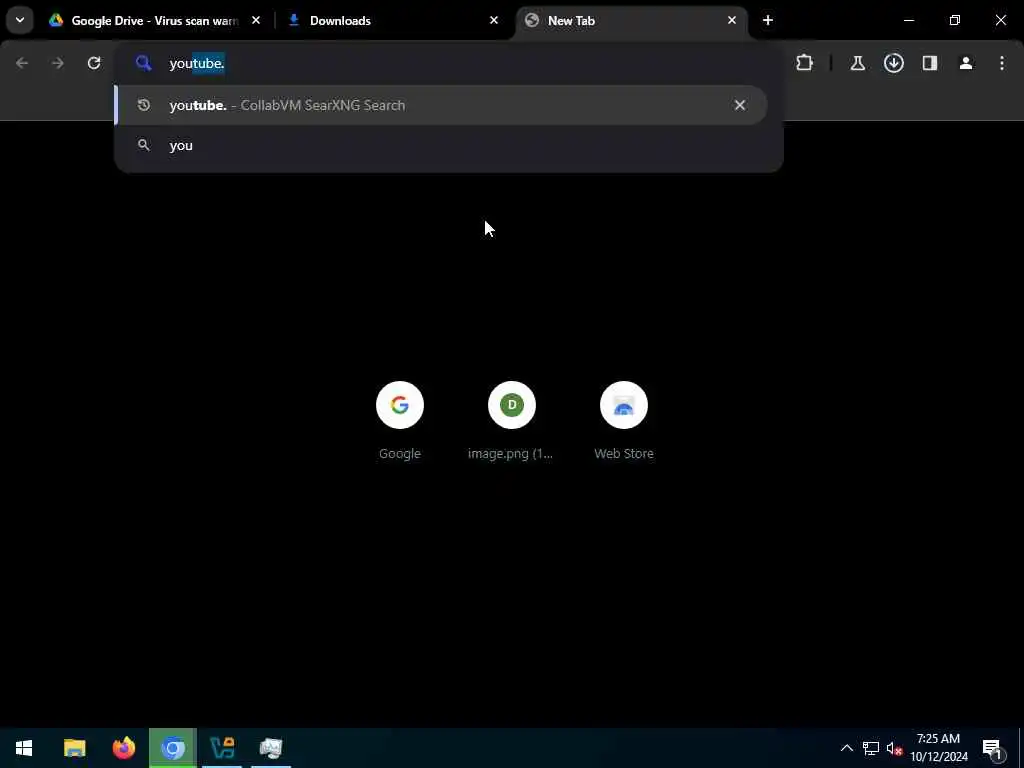Switch to Google Drive Virus scan tab
The height and width of the screenshot is (768, 1024).
tap(155, 20)
